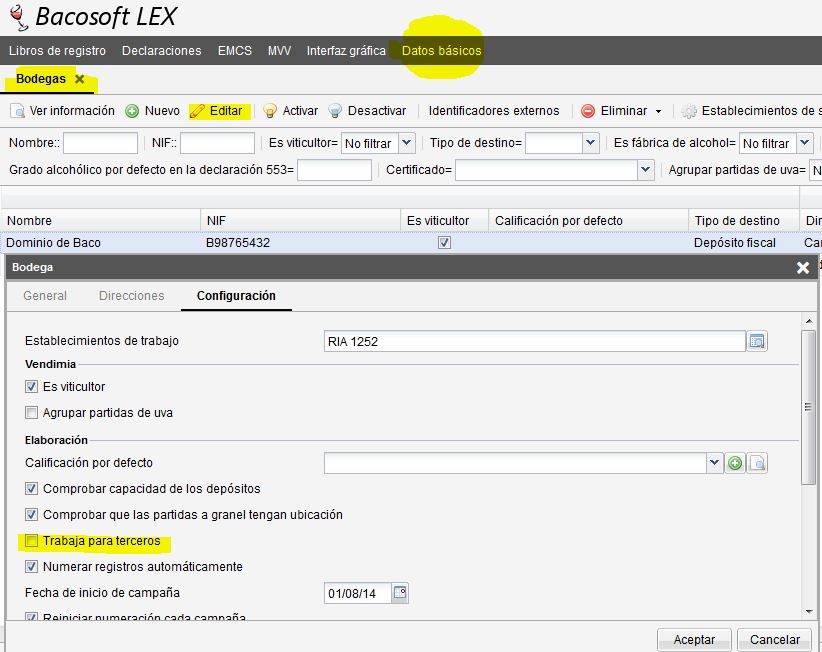Viewport: 822px width, 652px height.
Task: Open Agrupar partidas de uva filter combo
Action: click(816, 170)
